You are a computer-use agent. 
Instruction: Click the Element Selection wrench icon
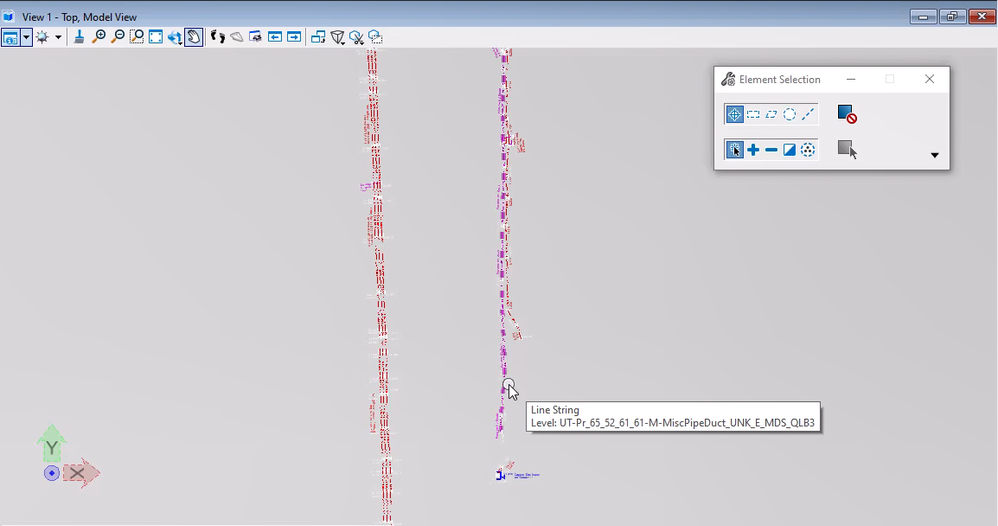click(728, 80)
